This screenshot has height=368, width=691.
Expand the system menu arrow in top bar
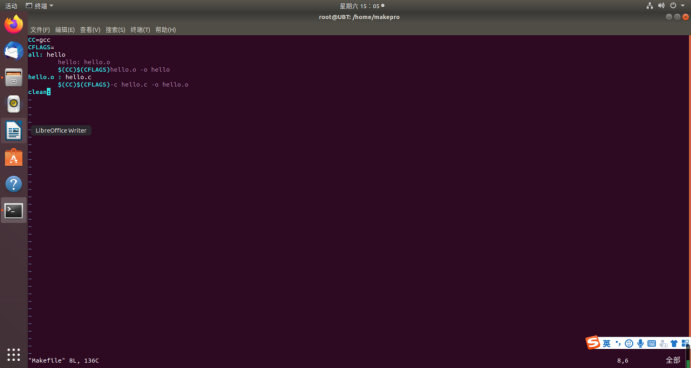click(x=683, y=6)
